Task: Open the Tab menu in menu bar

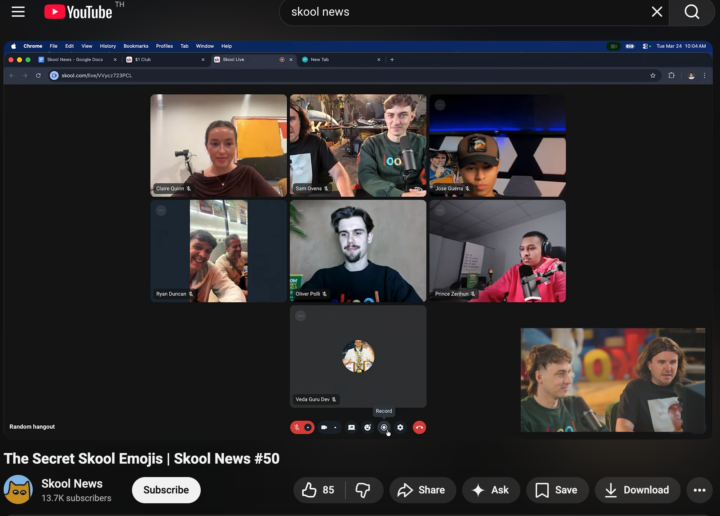Action: tap(185, 46)
